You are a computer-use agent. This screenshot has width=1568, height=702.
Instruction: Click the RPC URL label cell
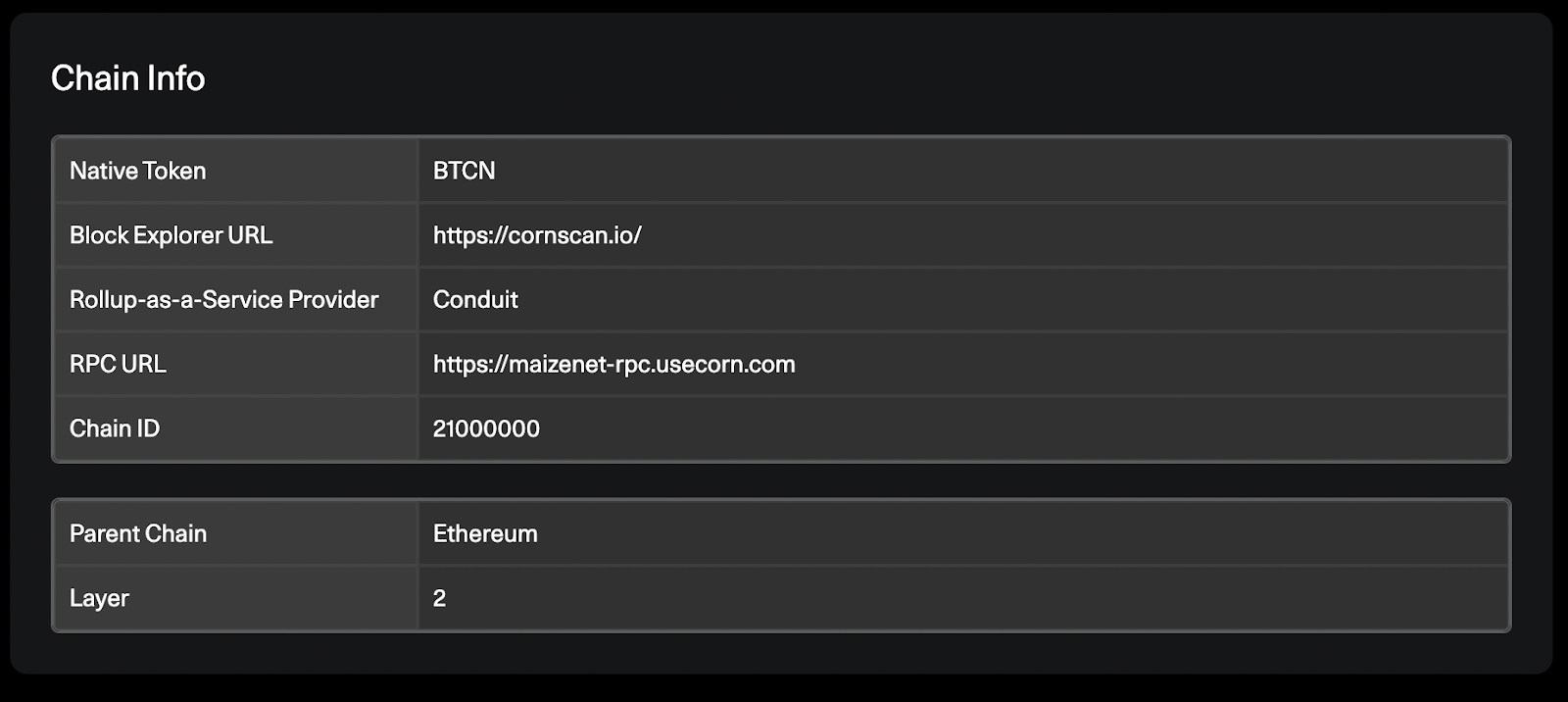coord(236,364)
